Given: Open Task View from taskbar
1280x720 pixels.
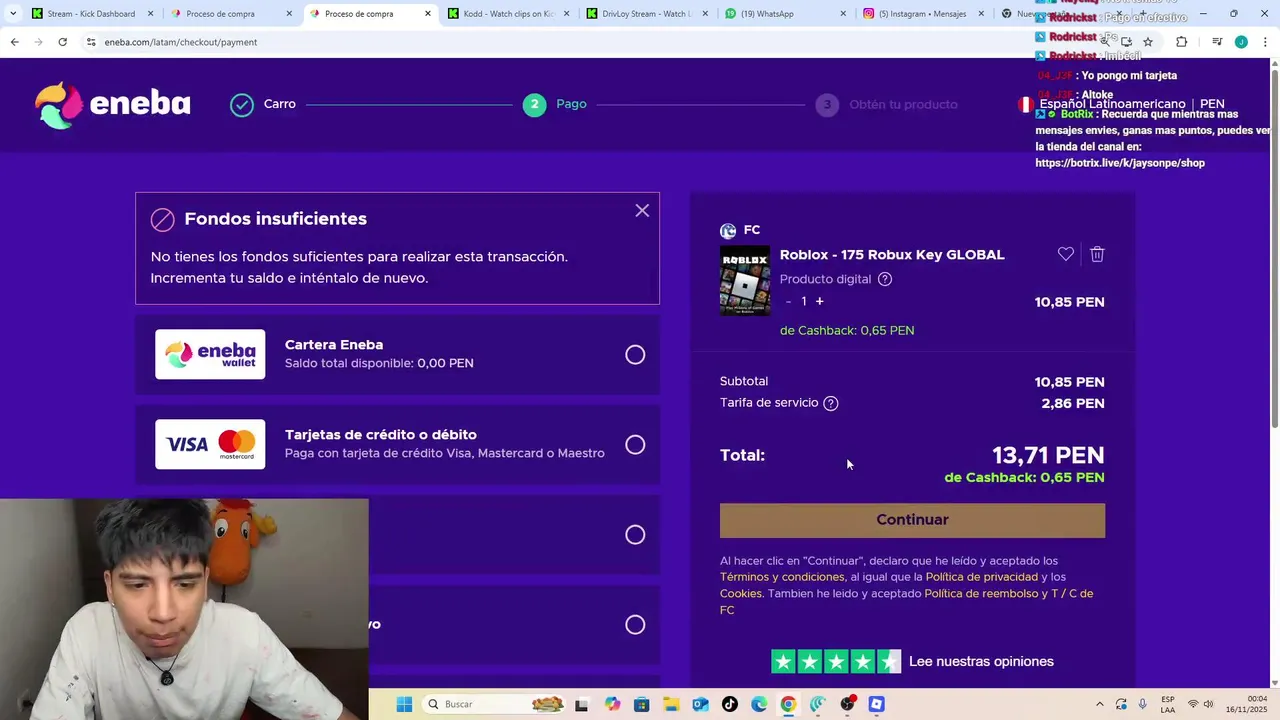Looking at the screenshot, I should (582, 705).
